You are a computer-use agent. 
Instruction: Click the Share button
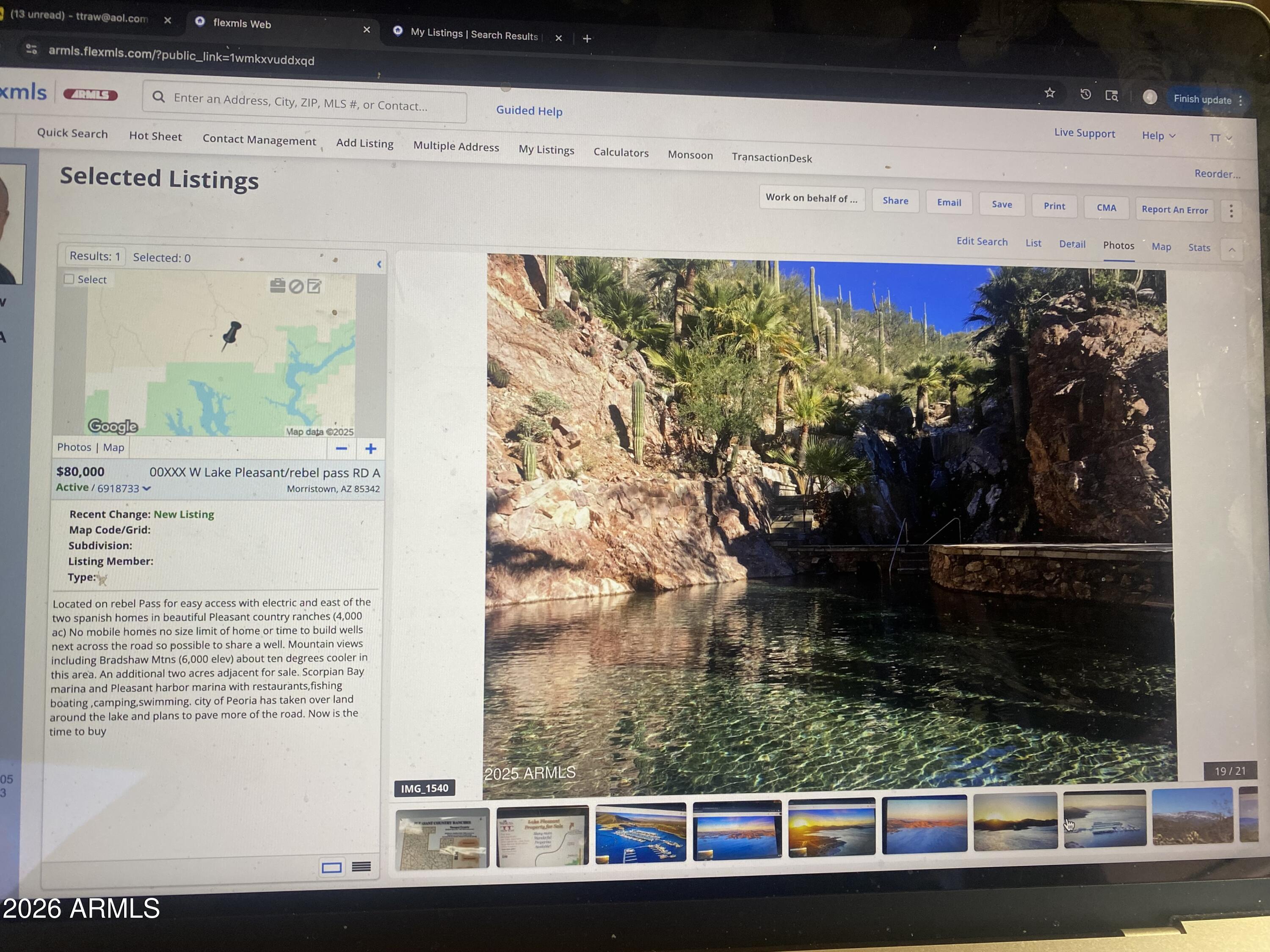[895, 201]
